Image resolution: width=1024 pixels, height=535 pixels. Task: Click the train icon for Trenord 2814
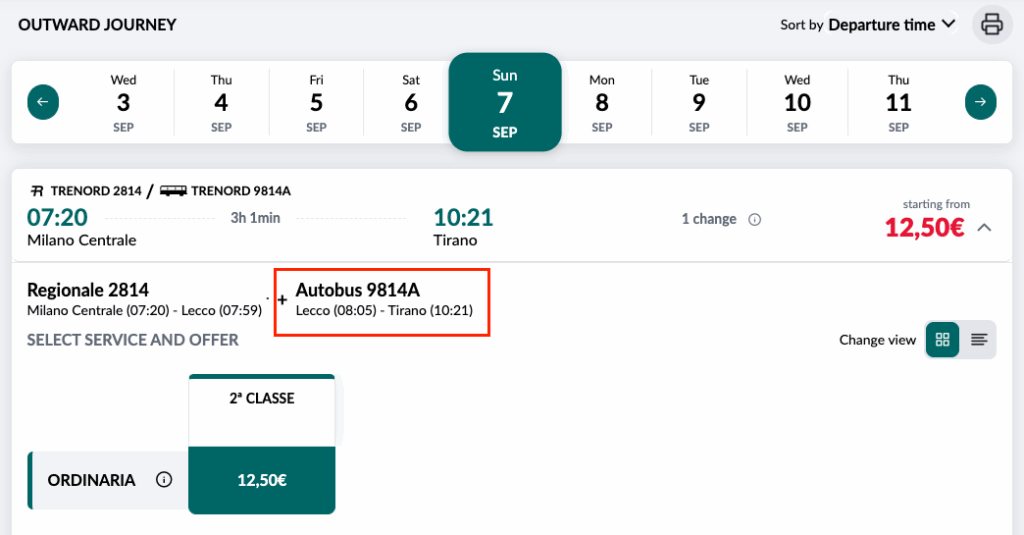[x=37, y=191]
